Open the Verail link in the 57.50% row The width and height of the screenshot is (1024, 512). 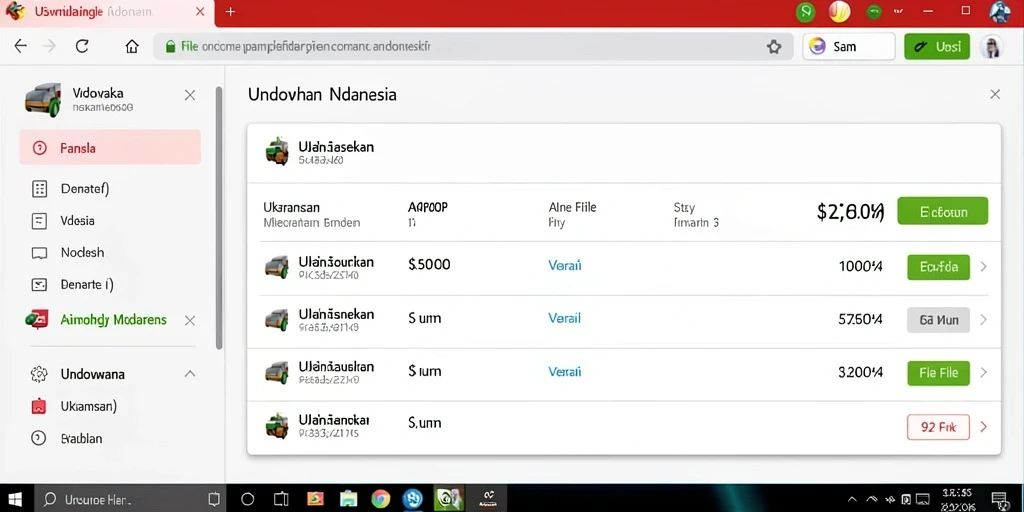point(564,319)
